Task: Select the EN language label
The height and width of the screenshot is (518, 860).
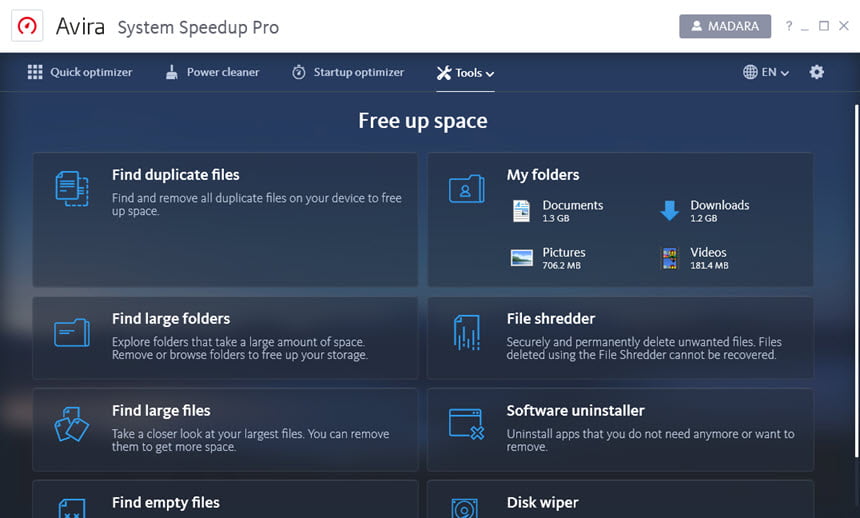Action: tap(769, 72)
